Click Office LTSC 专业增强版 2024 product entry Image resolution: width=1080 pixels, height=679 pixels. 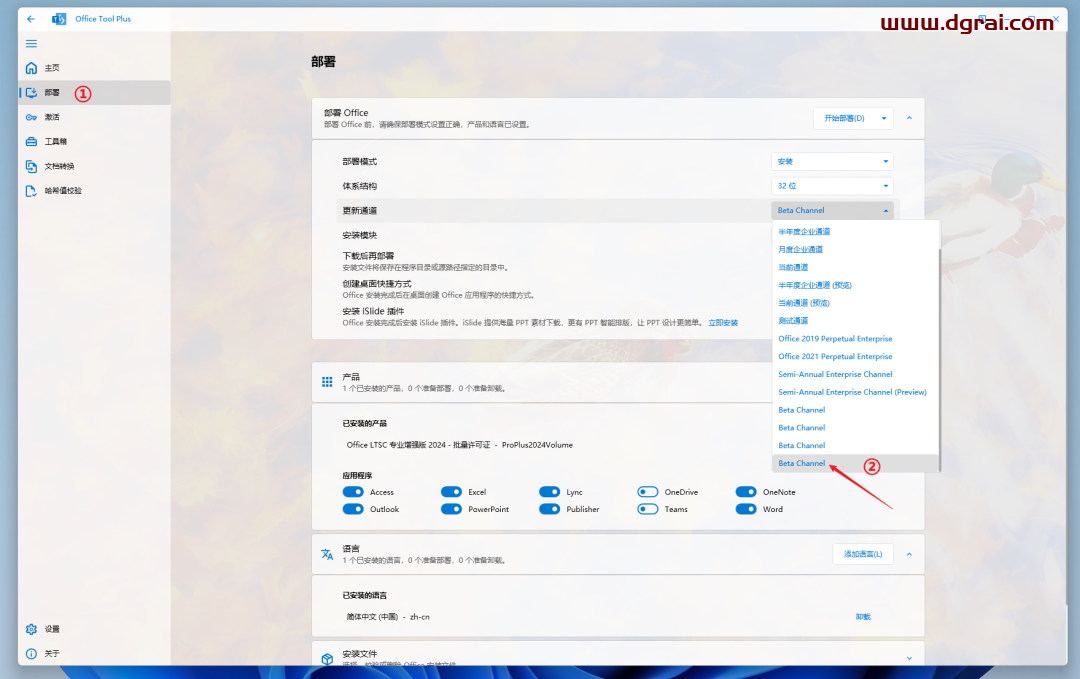pyautogui.click(x=459, y=445)
